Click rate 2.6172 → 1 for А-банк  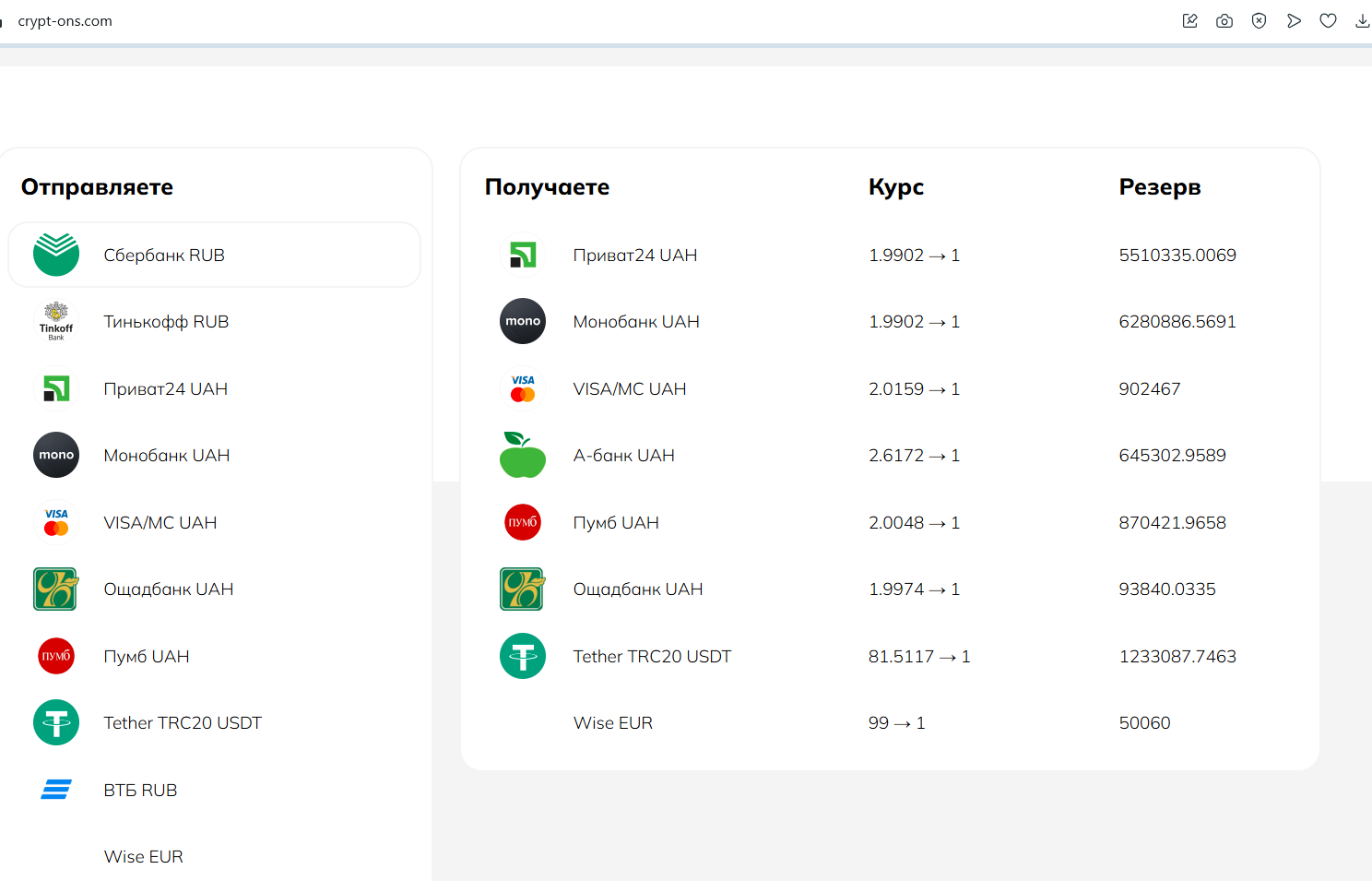(x=914, y=455)
